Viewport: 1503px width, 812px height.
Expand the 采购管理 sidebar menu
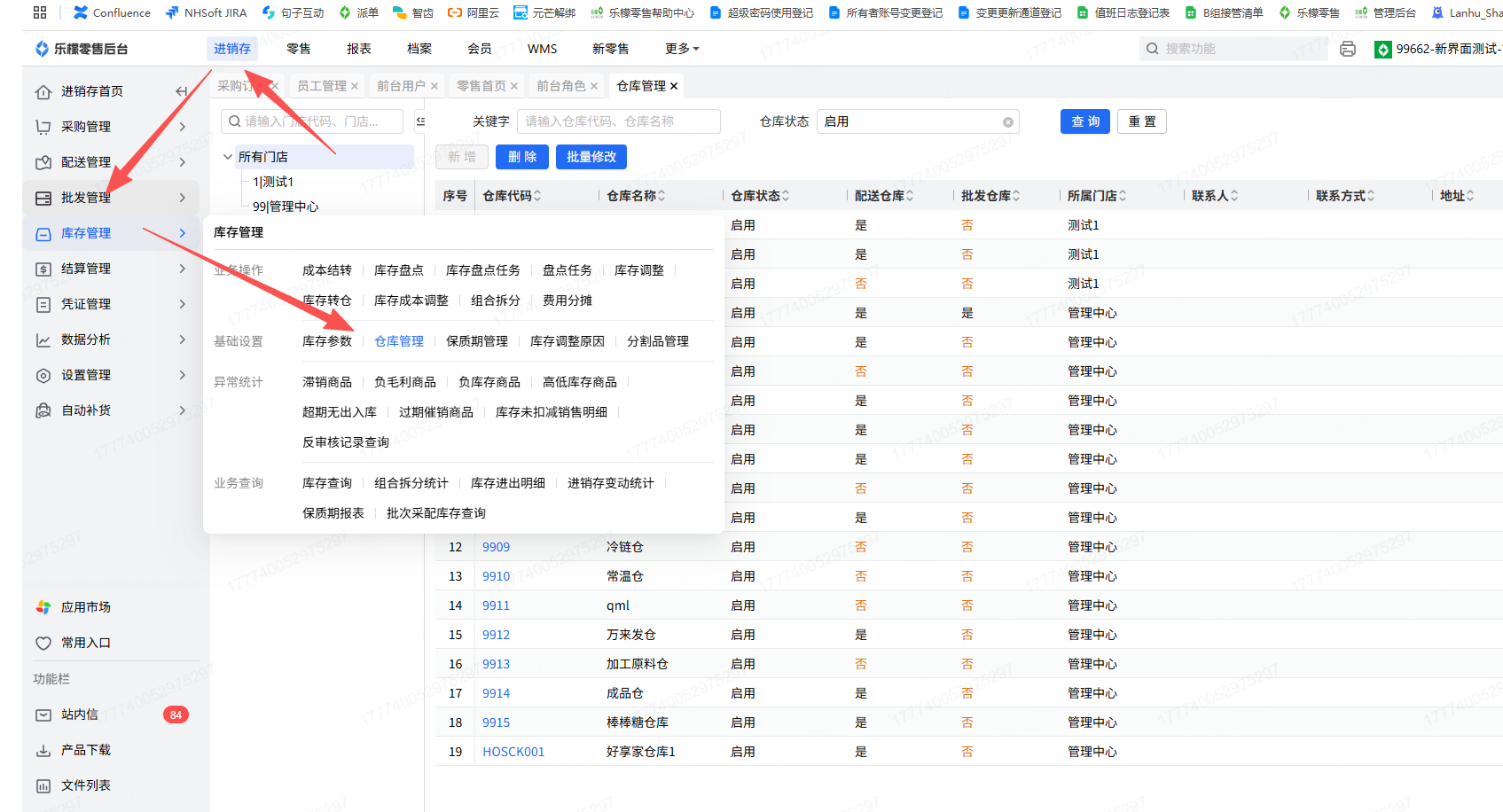coord(85,127)
